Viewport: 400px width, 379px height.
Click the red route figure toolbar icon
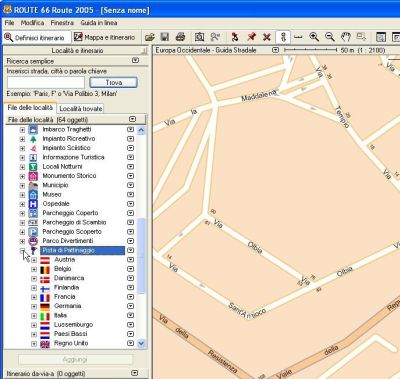tap(235, 37)
